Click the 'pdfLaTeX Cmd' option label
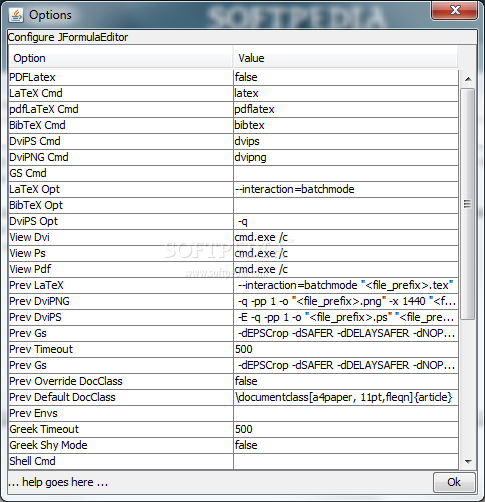Viewport: 485px width, 502px height. point(44,109)
